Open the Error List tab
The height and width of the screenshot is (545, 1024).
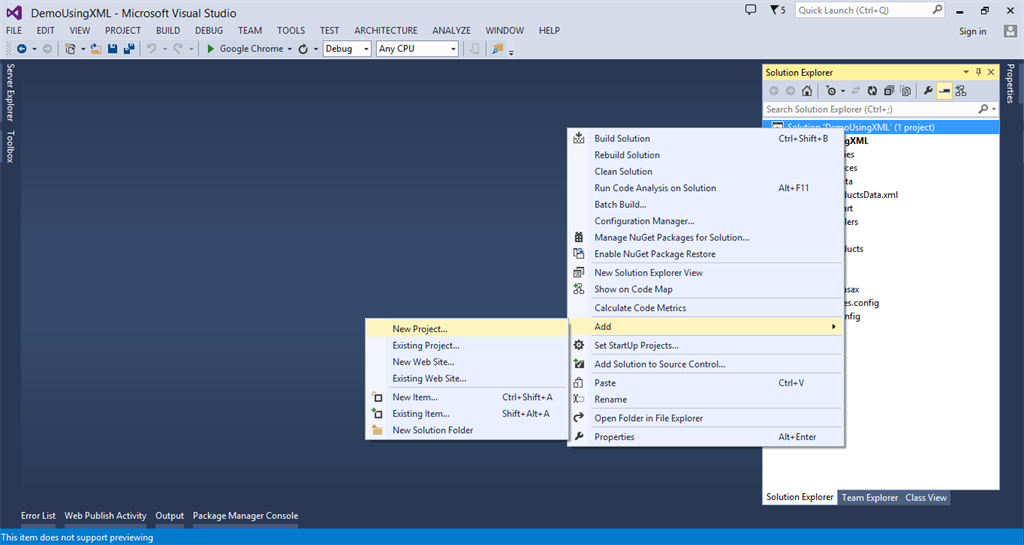pyautogui.click(x=38, y=516)
